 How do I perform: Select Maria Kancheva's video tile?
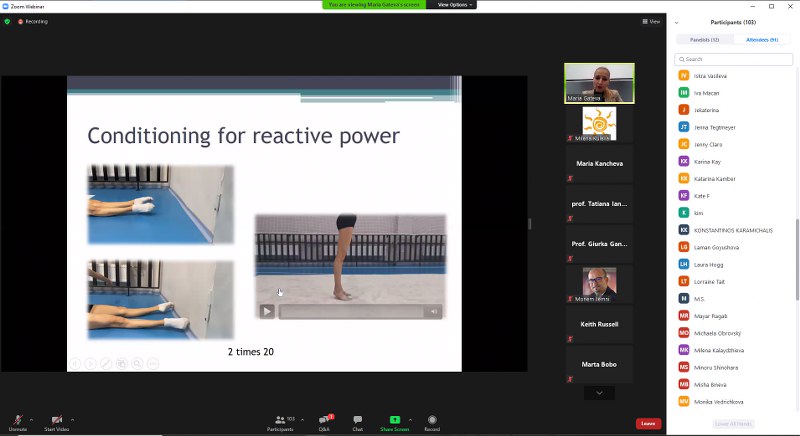pyautogui.click(x=599, y=164)
